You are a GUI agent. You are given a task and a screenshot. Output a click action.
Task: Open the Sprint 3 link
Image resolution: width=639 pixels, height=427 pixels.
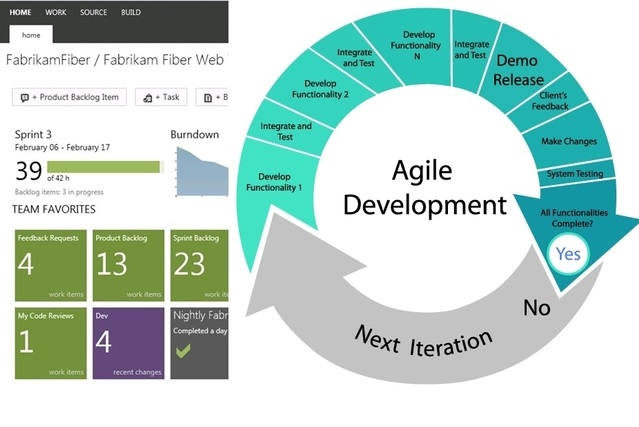pyautogui.click(x=33, y=134)
